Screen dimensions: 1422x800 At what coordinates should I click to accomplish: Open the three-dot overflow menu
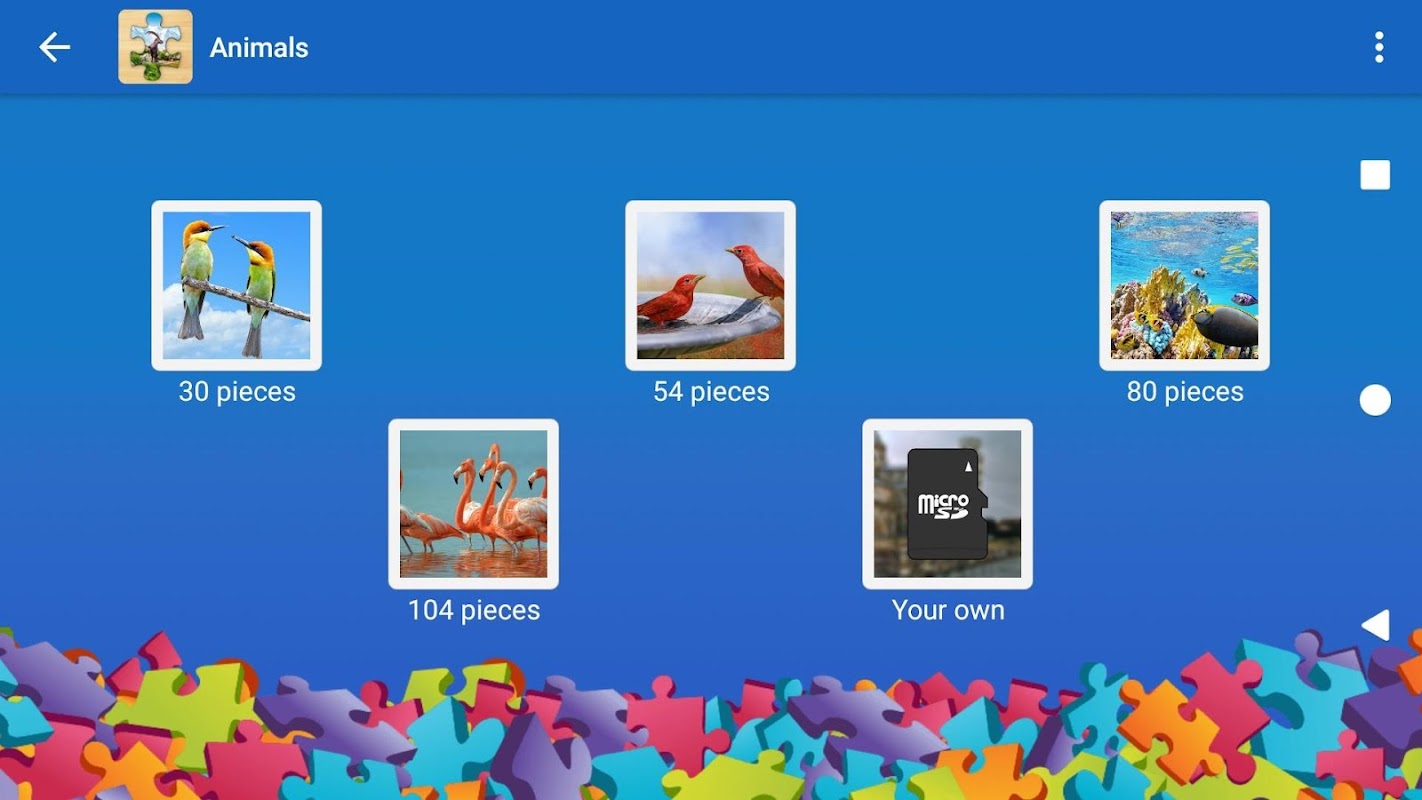tap(1379, 47)
